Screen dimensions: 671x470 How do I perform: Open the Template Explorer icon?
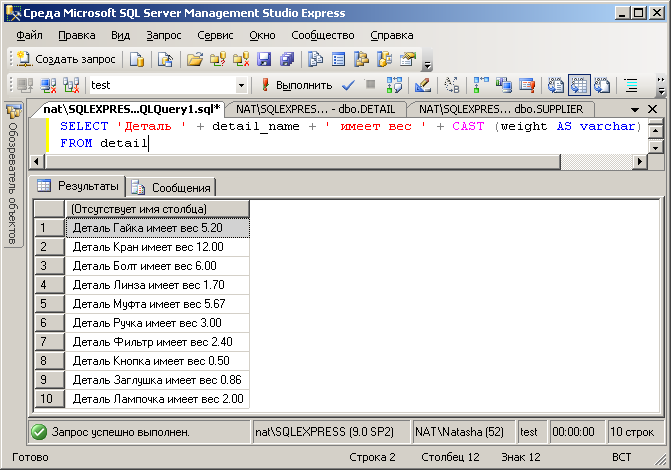click(385, 59)
